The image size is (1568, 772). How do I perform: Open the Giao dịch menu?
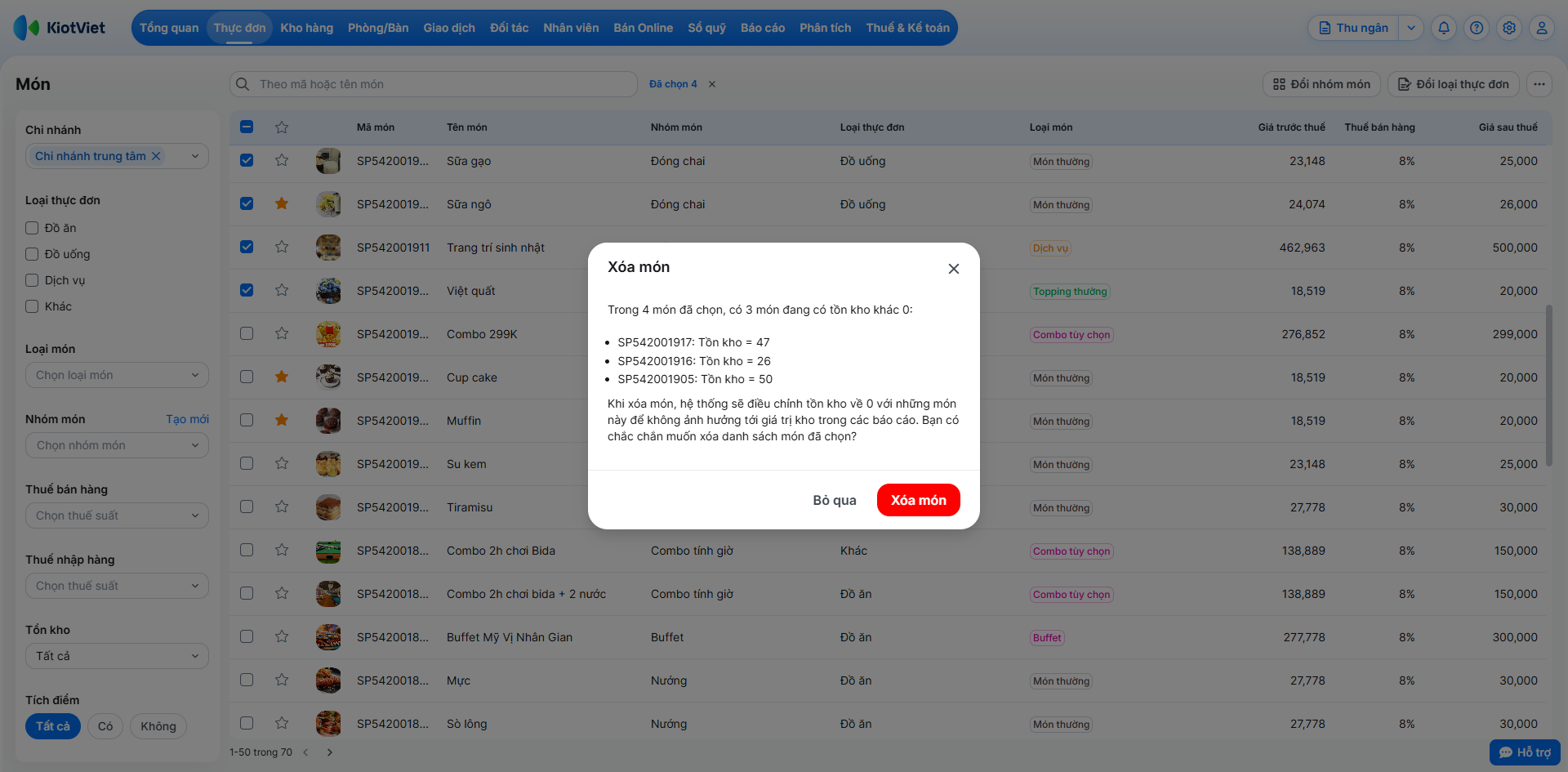449,28
